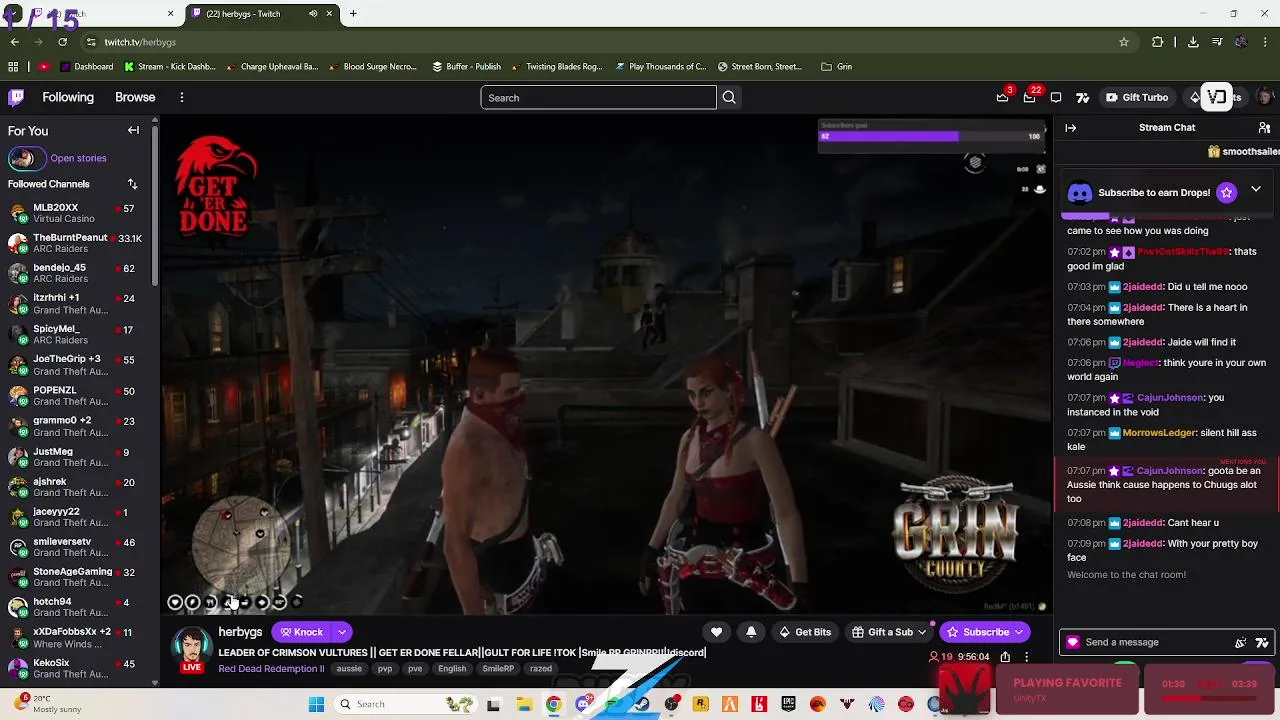Open the Whispers chat bubble icon

[x=1056, y=97]
